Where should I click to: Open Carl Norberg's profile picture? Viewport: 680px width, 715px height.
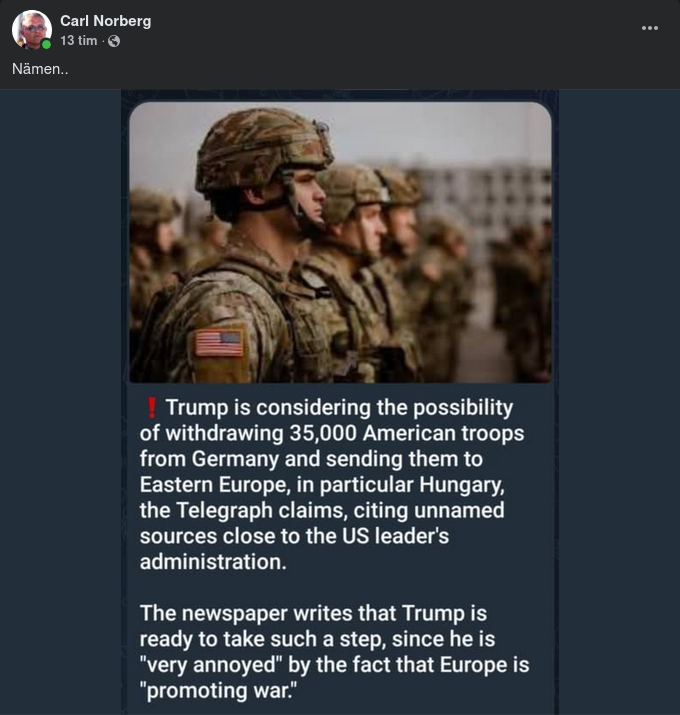coord(31,30)
